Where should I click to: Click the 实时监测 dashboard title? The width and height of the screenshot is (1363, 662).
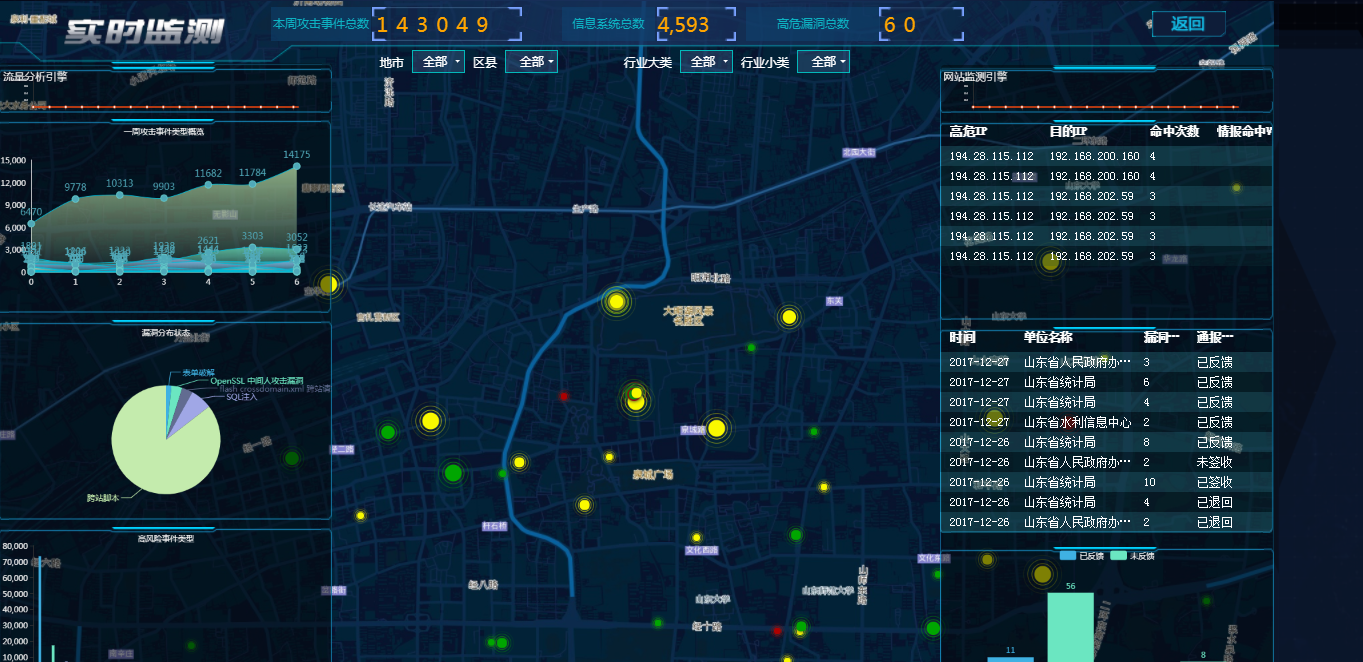[144, 32]
